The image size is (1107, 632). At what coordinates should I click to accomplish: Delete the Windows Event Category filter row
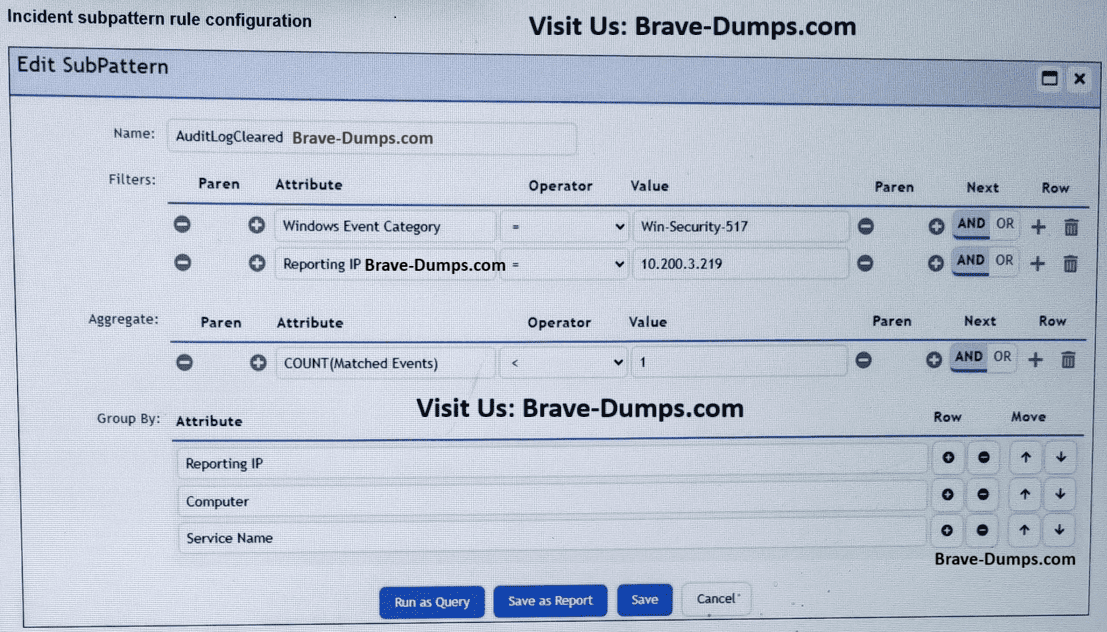click(1071, 228)
